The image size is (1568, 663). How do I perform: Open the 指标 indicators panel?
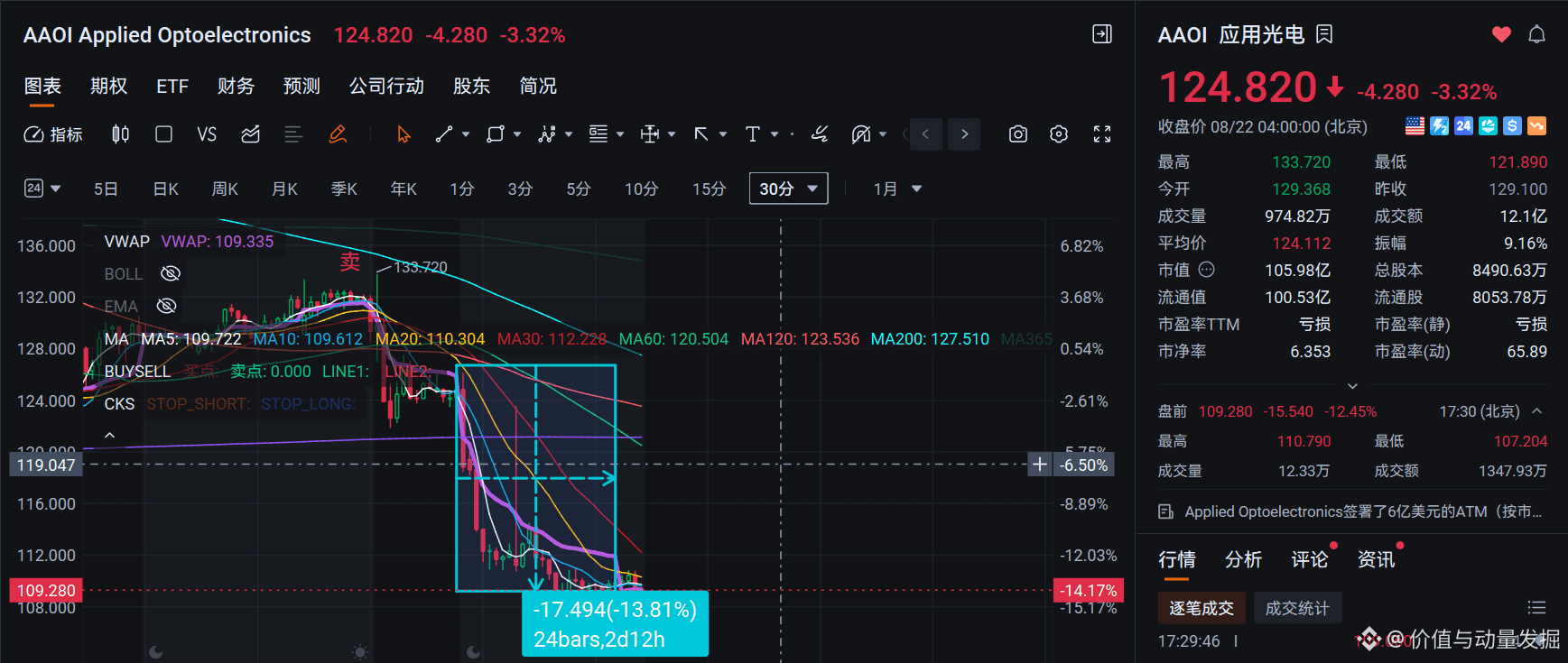click(52, 134)
